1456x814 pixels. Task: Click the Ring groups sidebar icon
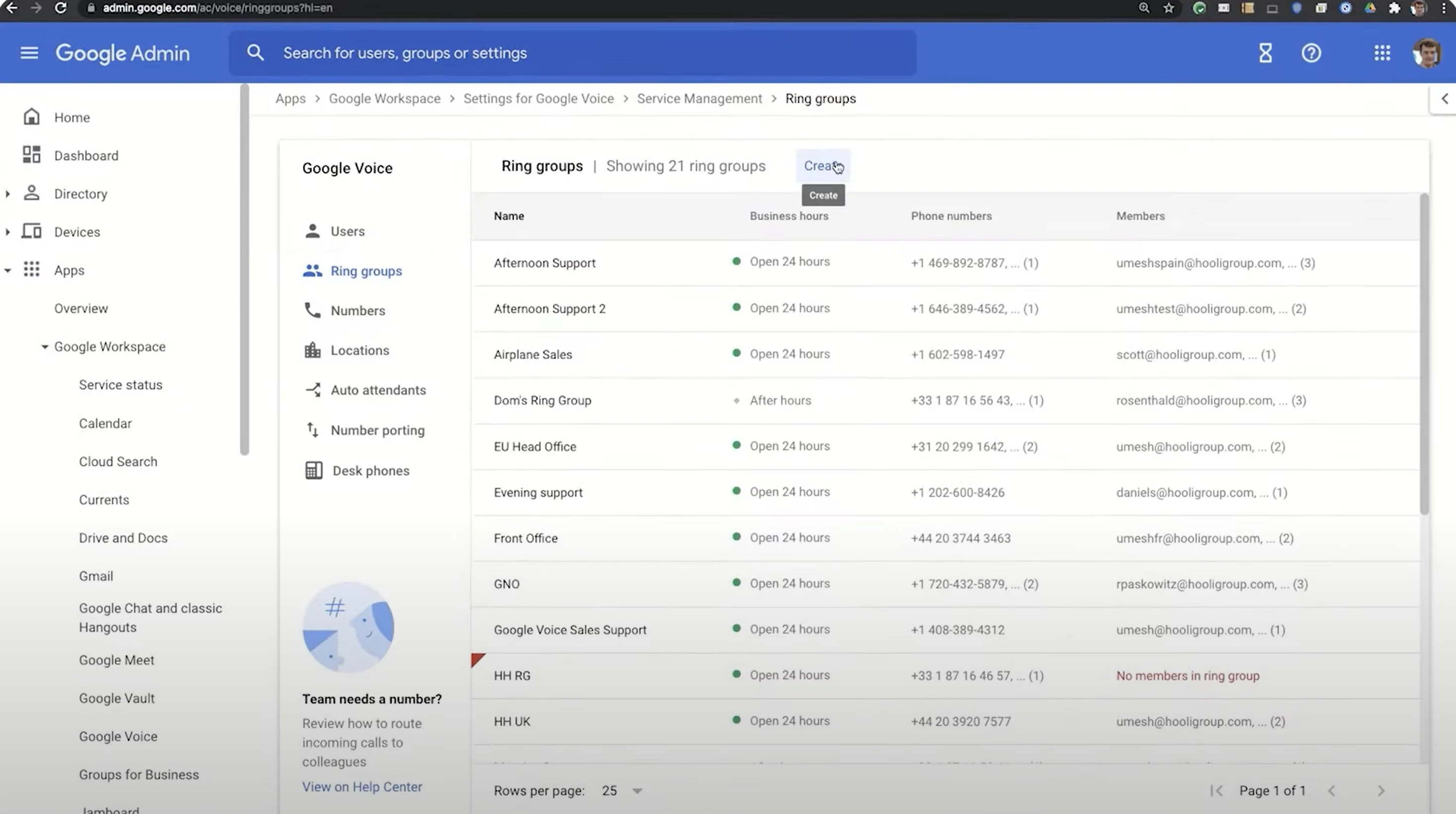[x=312, y=270]
